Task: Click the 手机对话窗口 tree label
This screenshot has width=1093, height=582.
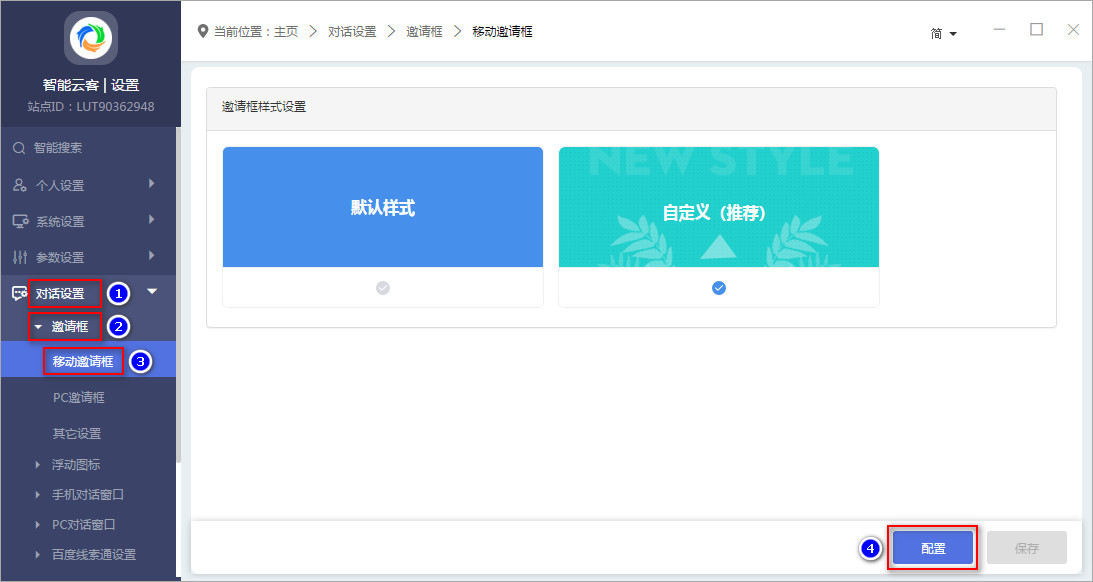Action: click(88, 494)
